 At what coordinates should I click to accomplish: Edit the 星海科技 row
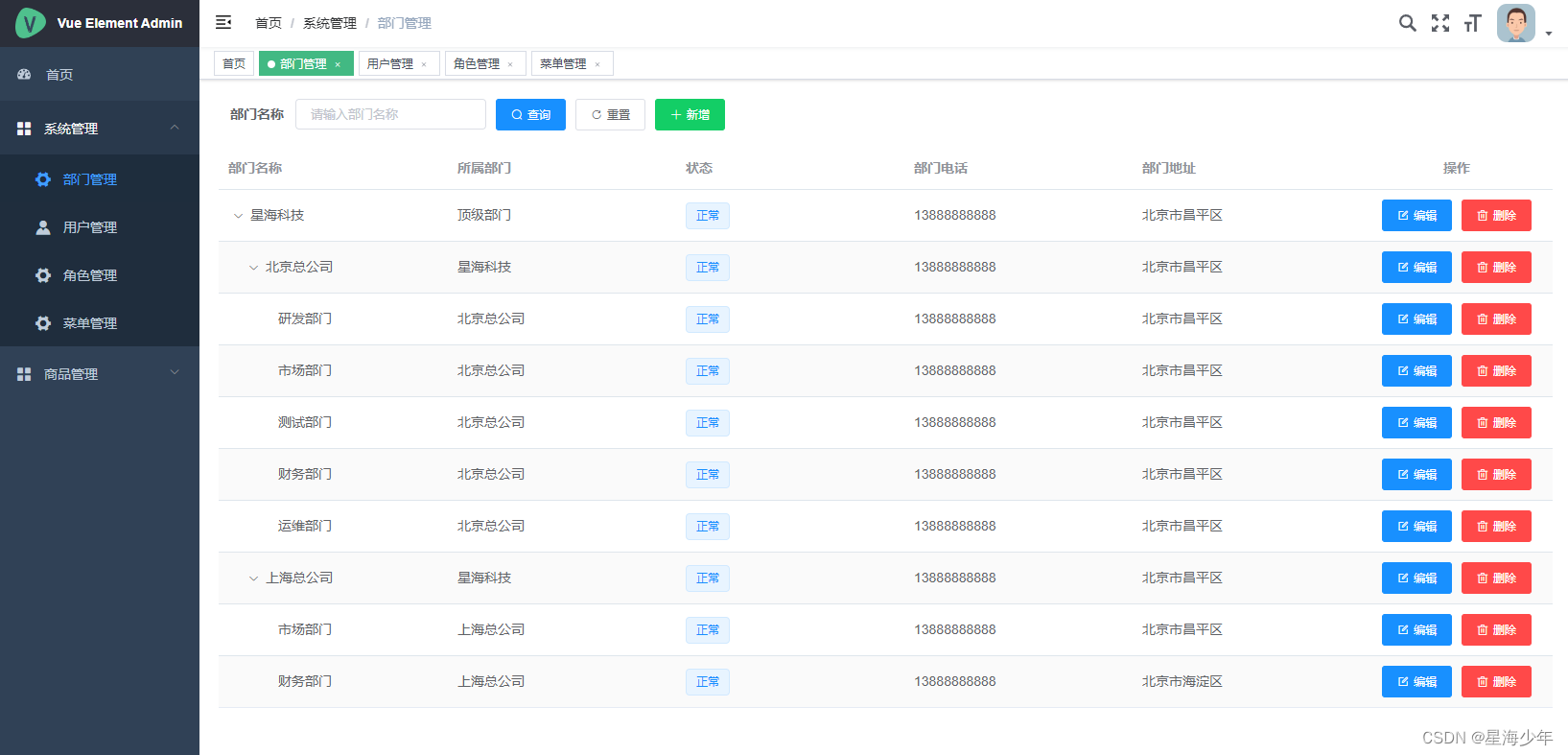[1416, 215]
